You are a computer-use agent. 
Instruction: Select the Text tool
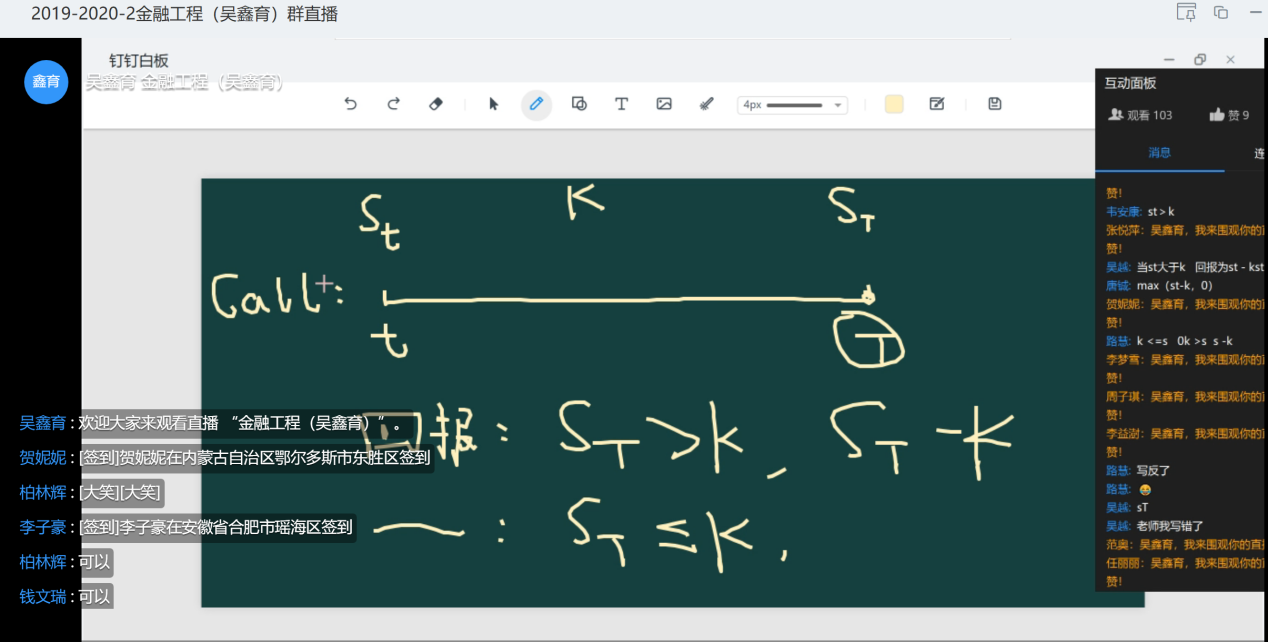coord(621,104)
